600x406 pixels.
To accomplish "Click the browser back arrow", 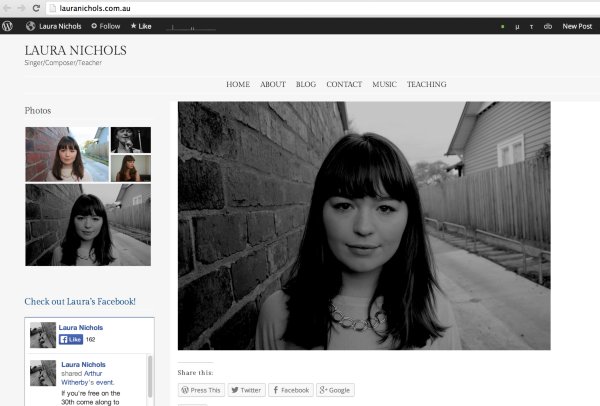I will pyautogui.click(x=7, y=8).
